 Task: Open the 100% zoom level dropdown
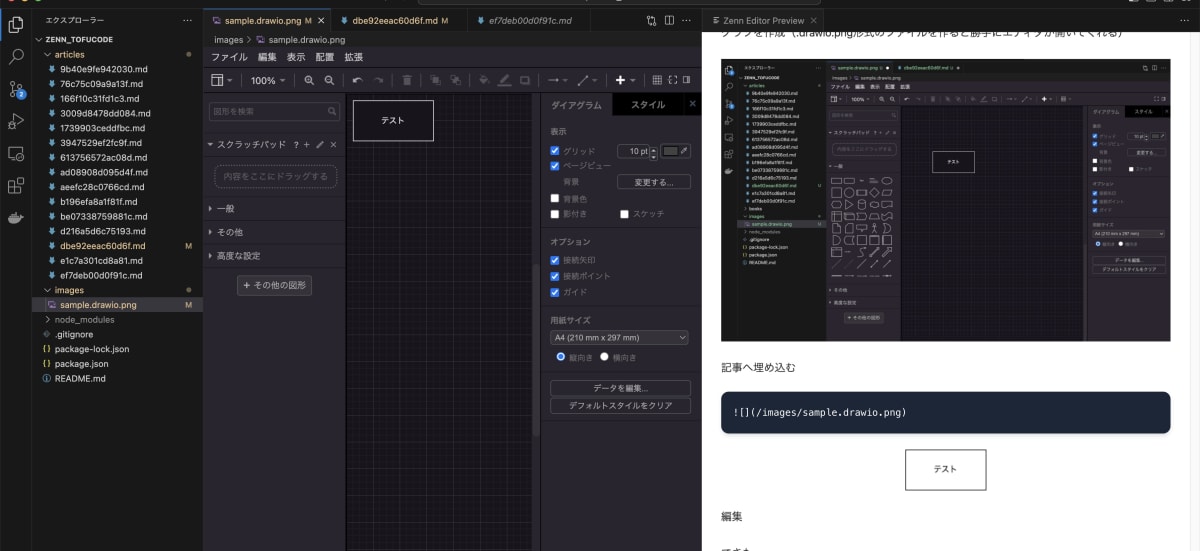pos(268,80)
